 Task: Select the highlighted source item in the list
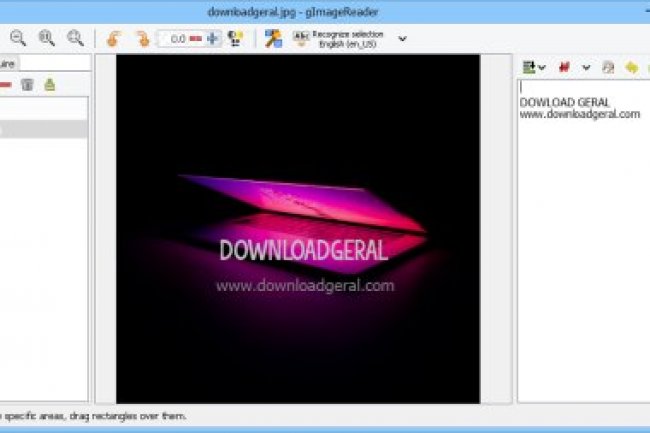[44, 130]
